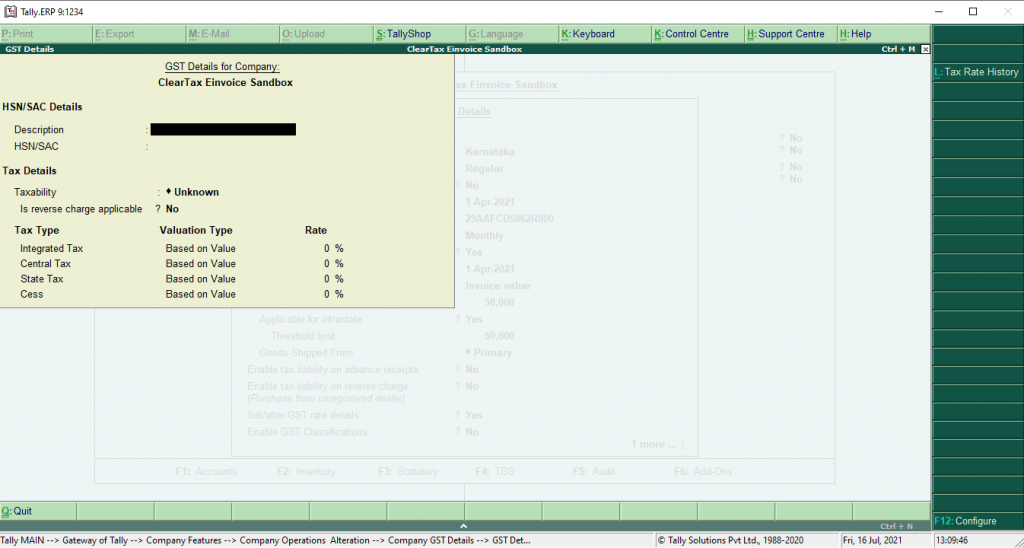Close the GST Details panel with the X

point(925,49)
